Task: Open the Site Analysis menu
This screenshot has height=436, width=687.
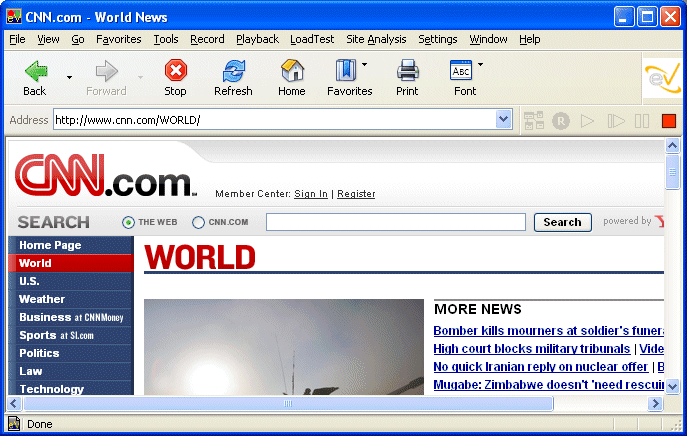Action: click(376, 39)
